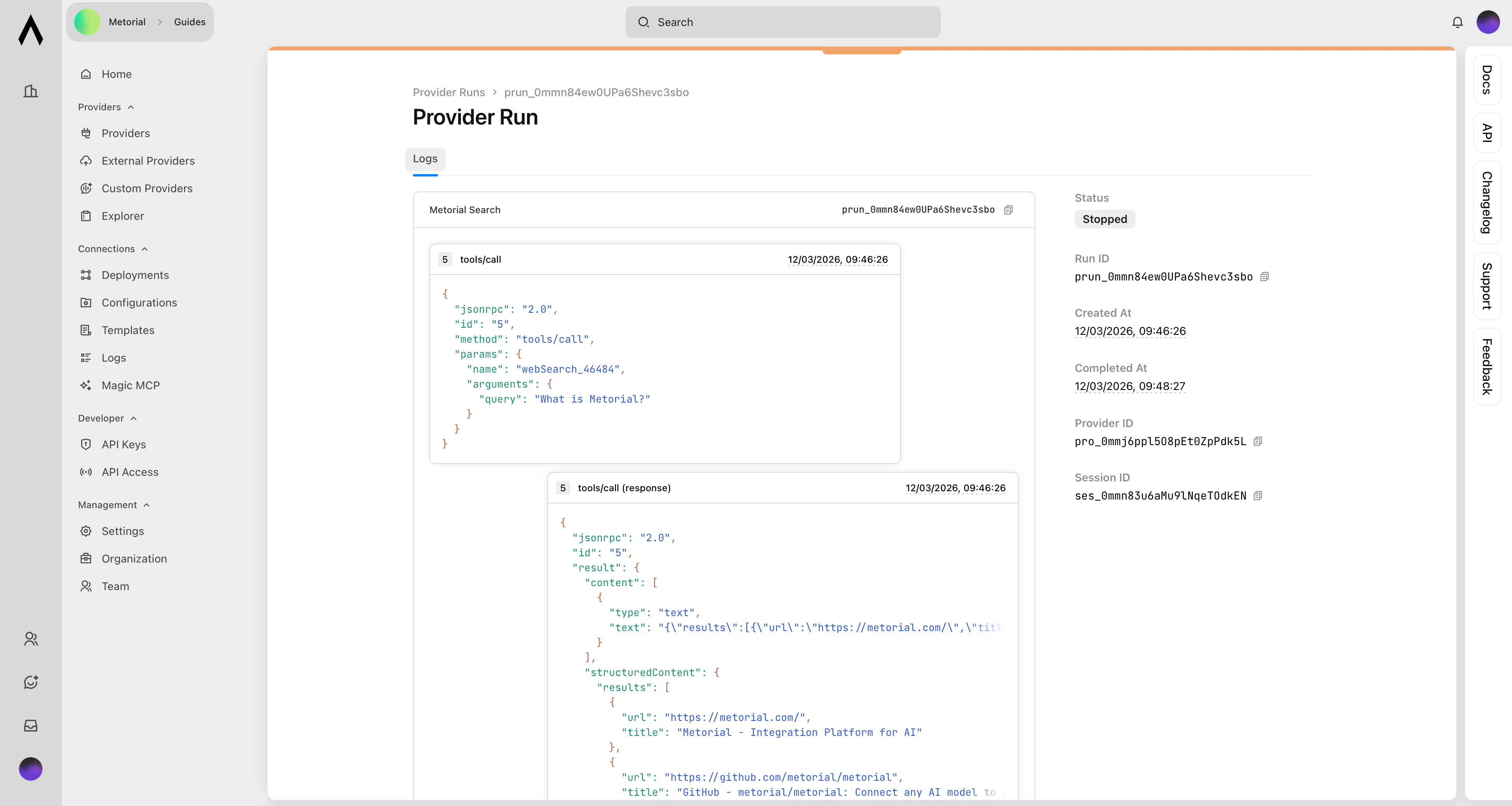Click the Magic MCP sidebar icon
The width and height of the screenshot is (1512, 806).
click(x=86, y=386)
